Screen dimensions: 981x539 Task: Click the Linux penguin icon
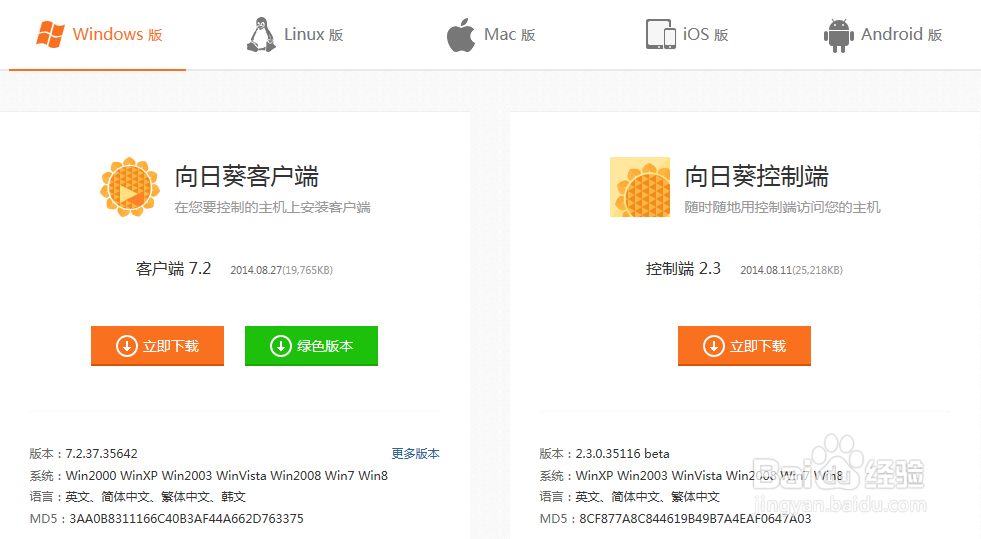[261, 34]
